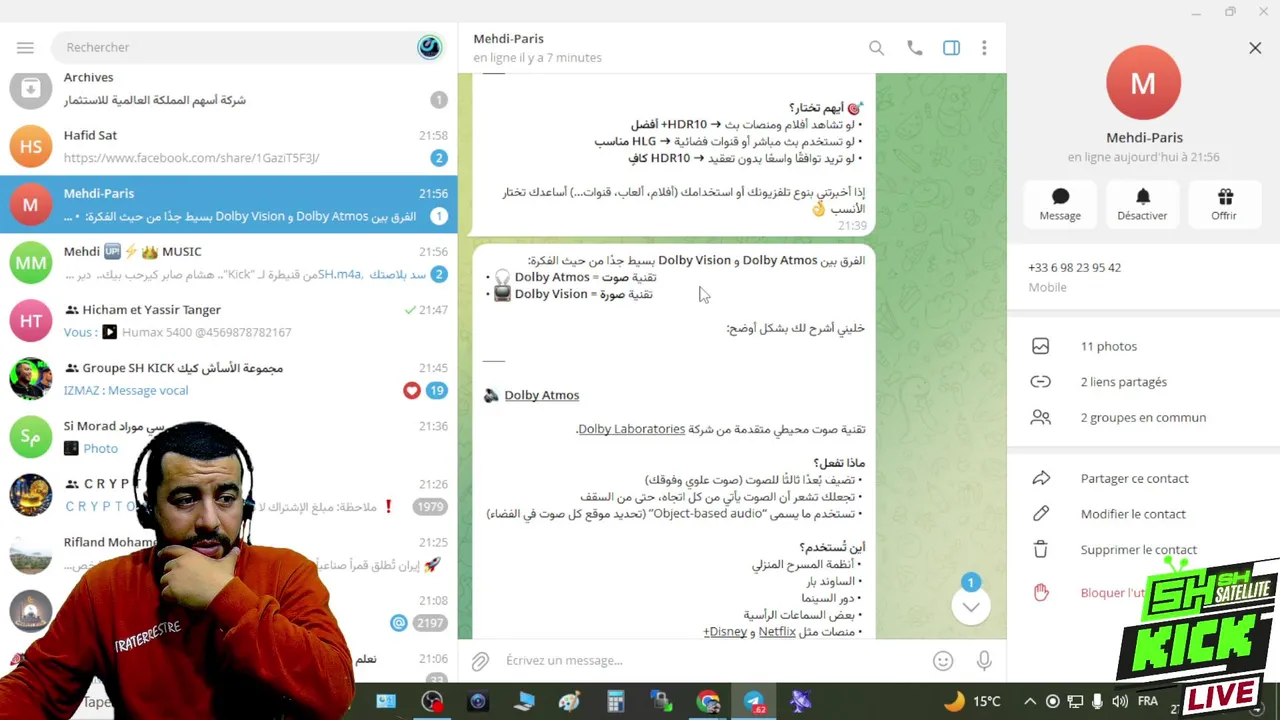
Task: Open the Dolby Atmos underlined link
Action: pyautogui.click(x=542, y=395)
